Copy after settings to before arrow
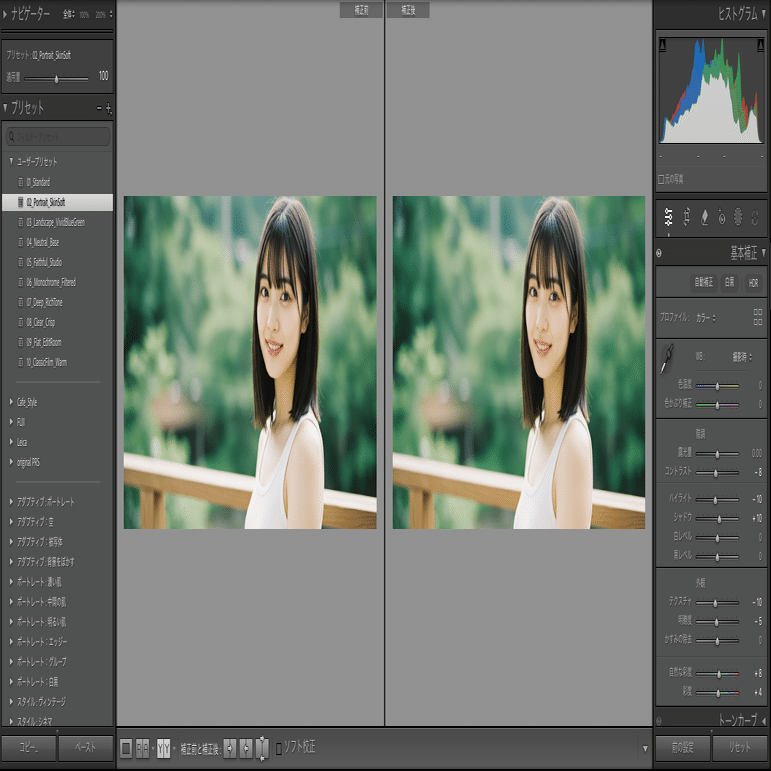The image size is (771, 771). coord(246,749)
